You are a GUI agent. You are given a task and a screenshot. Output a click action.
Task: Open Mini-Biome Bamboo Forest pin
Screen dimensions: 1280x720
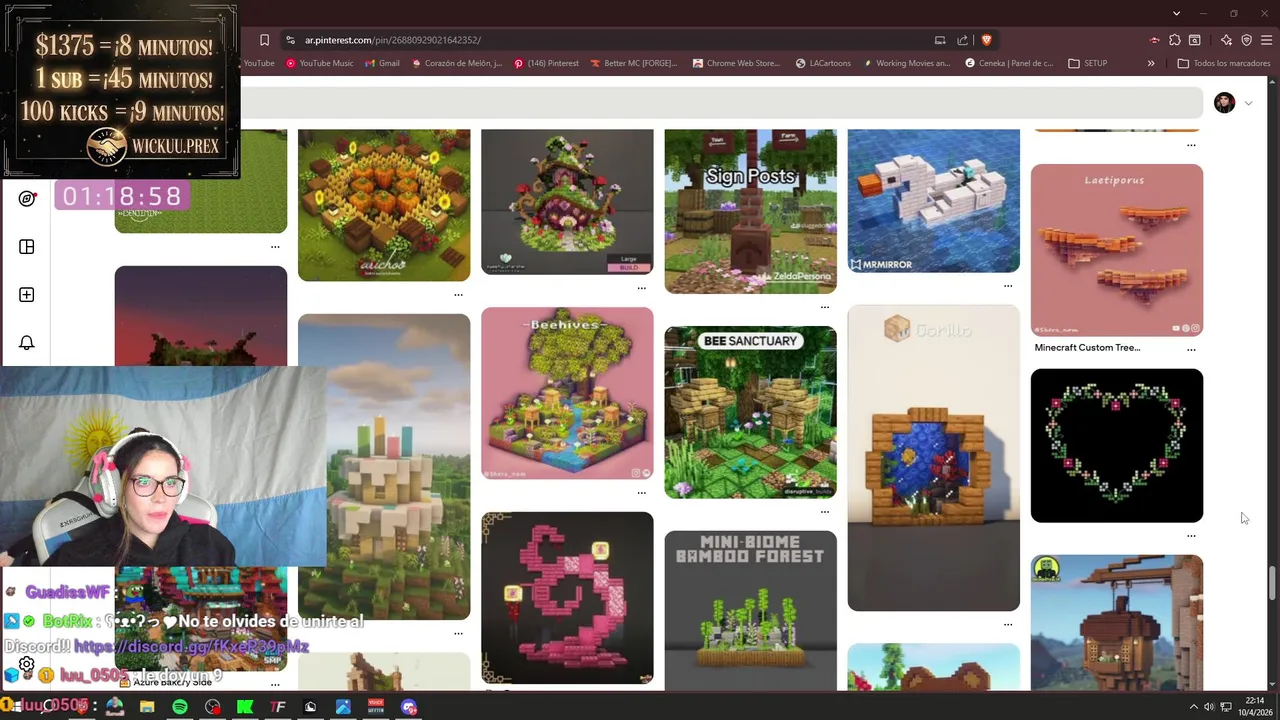(751, 610)
